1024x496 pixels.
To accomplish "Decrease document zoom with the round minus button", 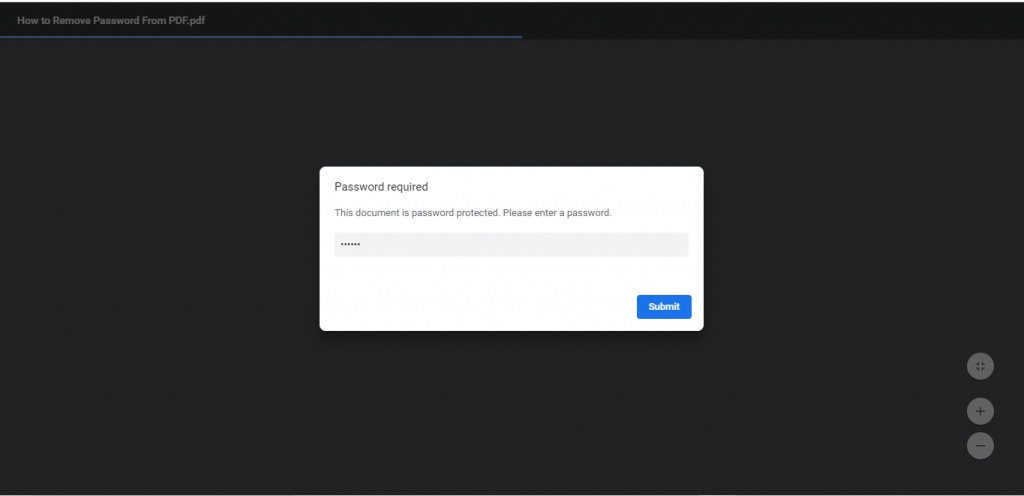I will pyautogui.click(x=980, y=446).
